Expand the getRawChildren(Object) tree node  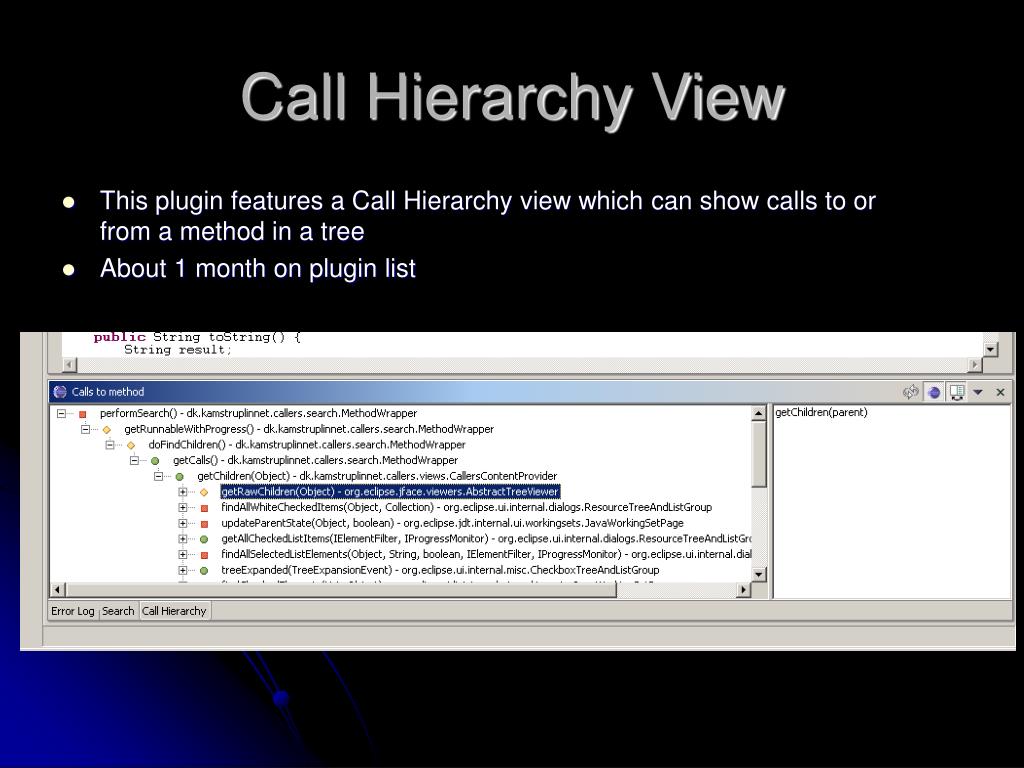(183, 492)
